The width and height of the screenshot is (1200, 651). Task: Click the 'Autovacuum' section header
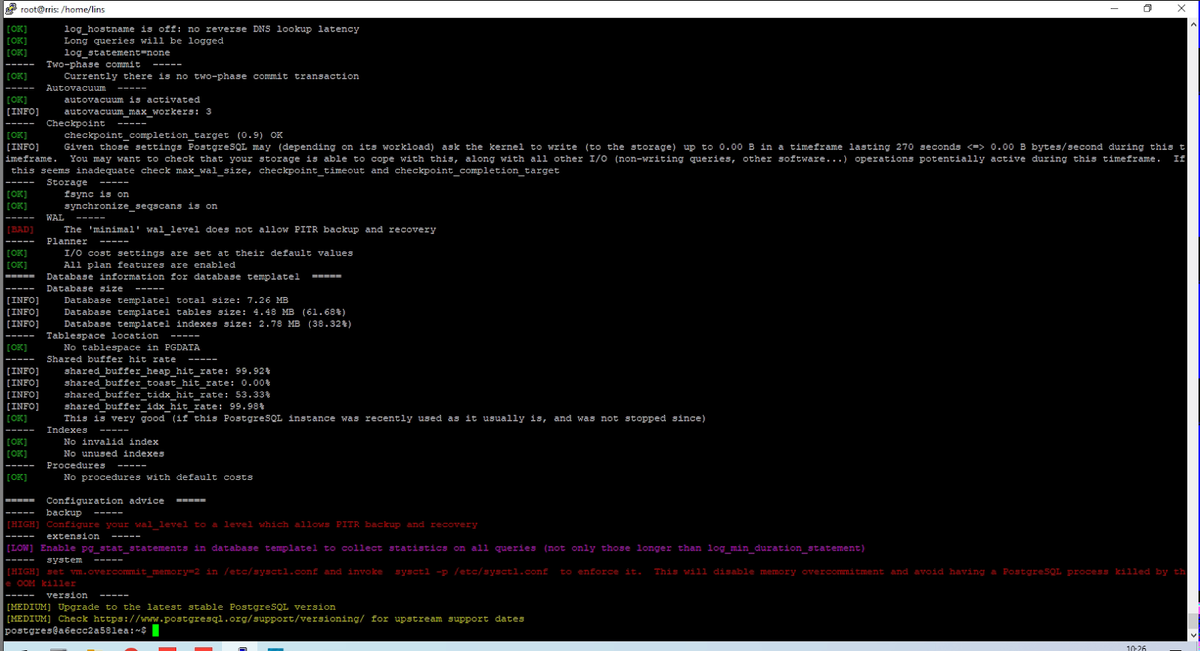pyautogui.click(x=78, y=88)
